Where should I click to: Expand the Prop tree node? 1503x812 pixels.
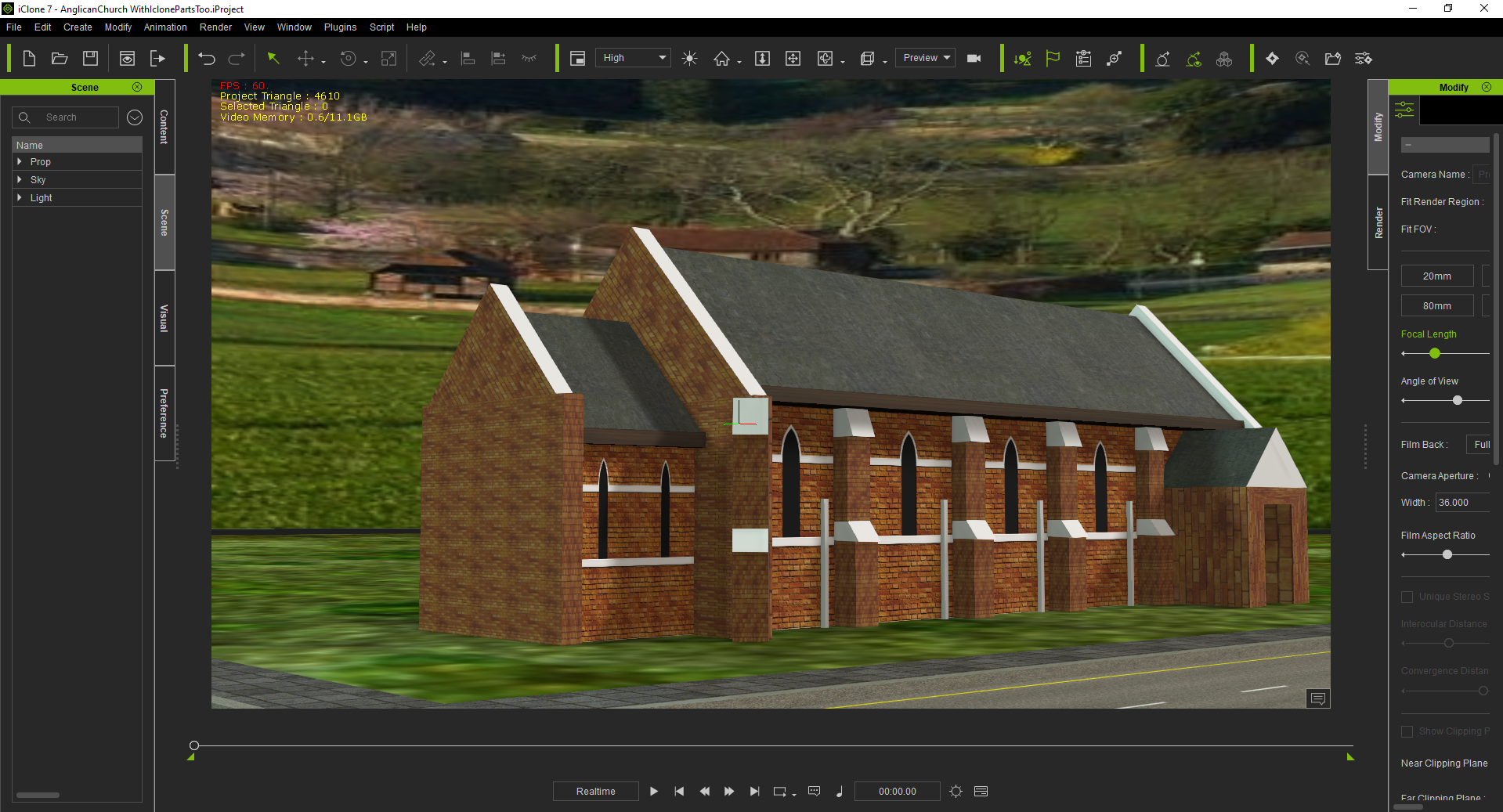pyautogui.click(x=20, y=161)
